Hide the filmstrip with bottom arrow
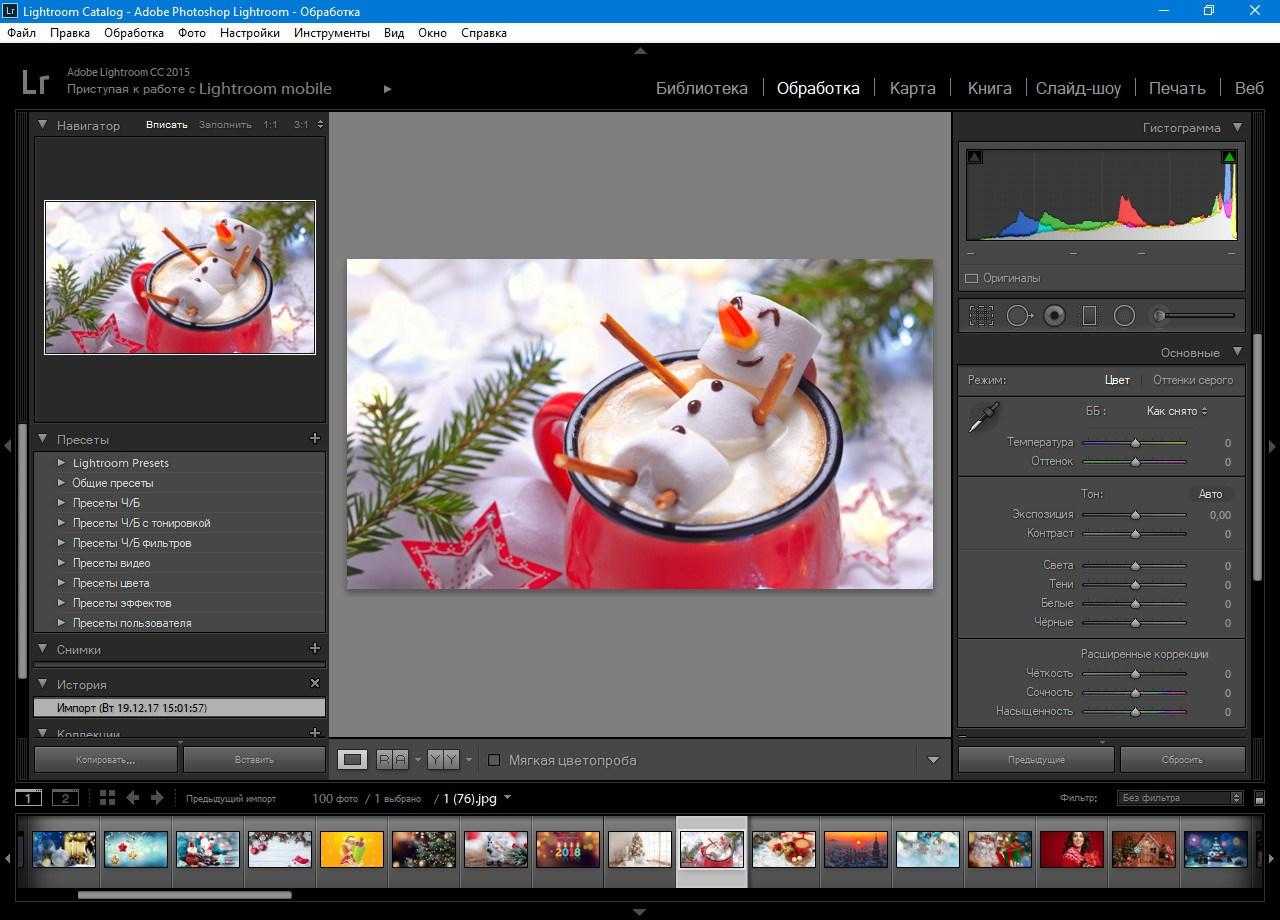1280x920 pixels. pyautogui.click(x=640, y=912)
